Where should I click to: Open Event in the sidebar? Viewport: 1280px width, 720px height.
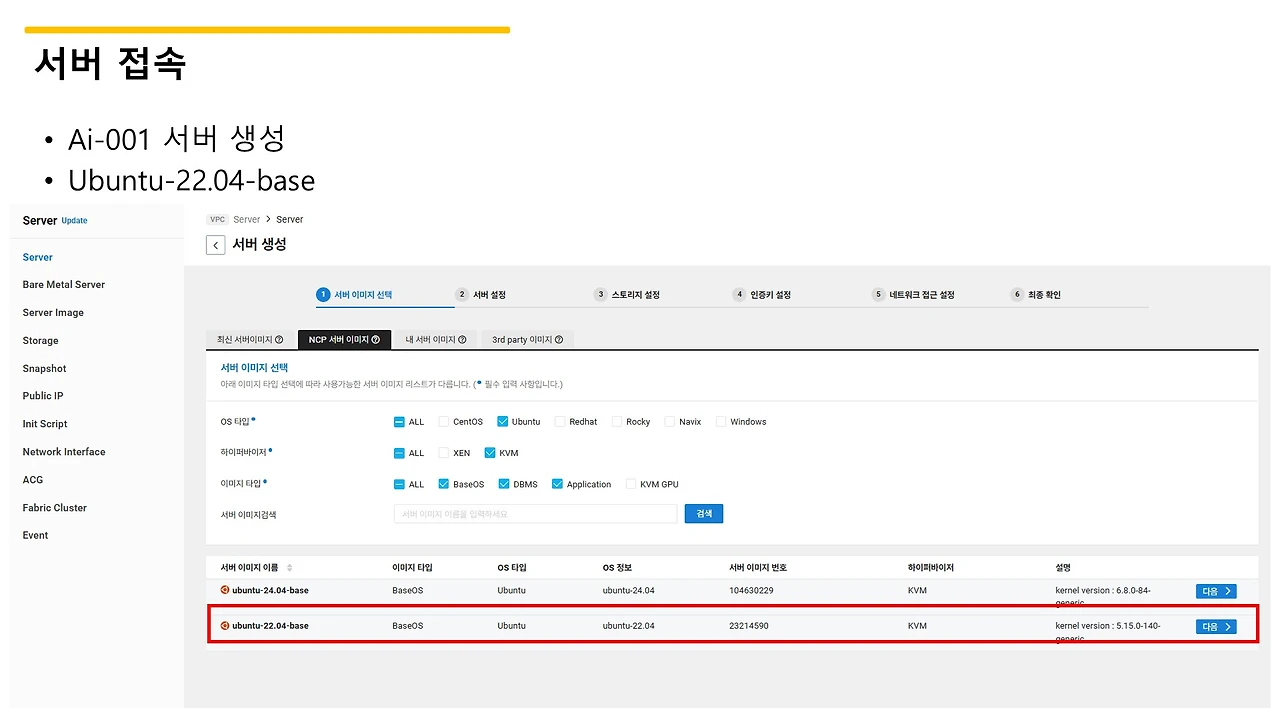35,535
